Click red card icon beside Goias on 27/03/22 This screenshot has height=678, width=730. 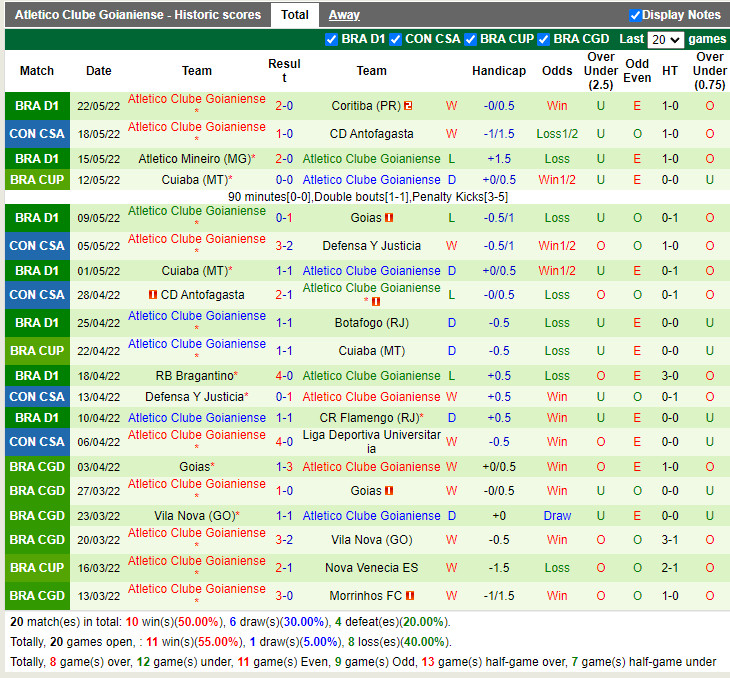(389, 492)
